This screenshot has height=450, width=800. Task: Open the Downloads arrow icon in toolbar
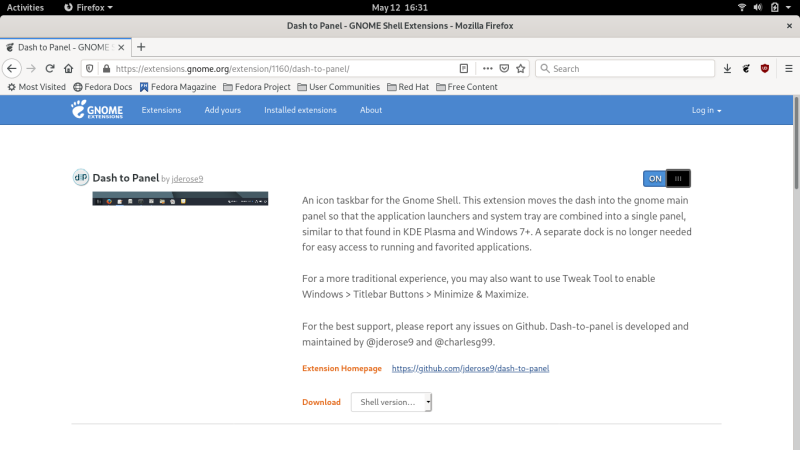(x=728, y=69)
